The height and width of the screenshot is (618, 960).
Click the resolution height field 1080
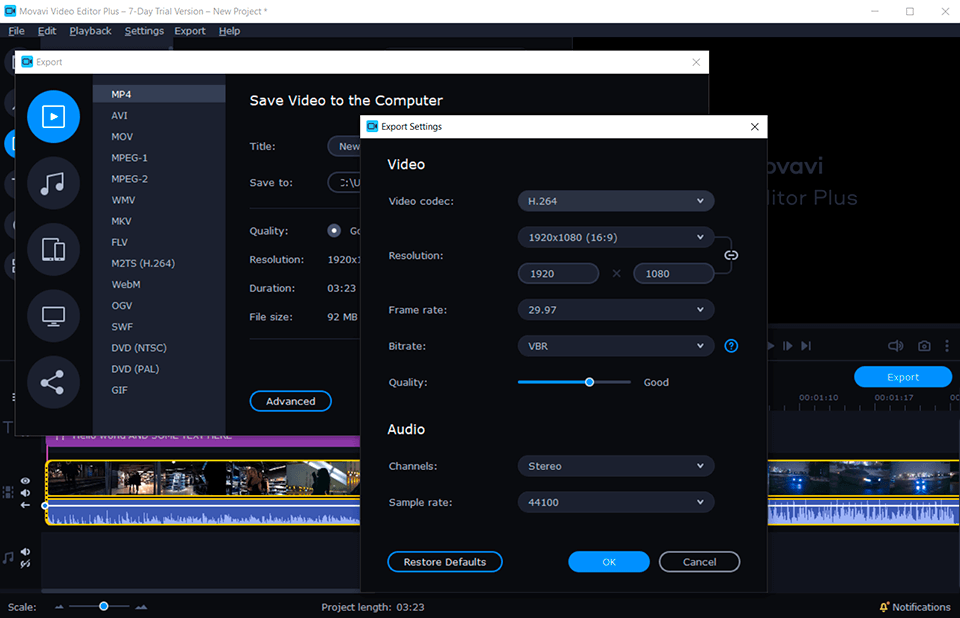click(673, 274)
